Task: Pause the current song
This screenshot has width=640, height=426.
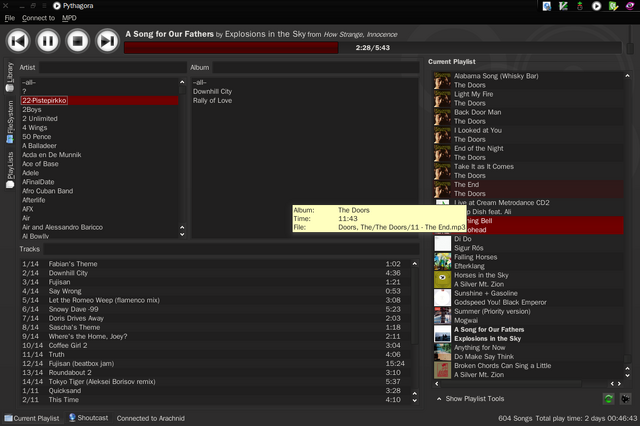Action: point(48,41)
